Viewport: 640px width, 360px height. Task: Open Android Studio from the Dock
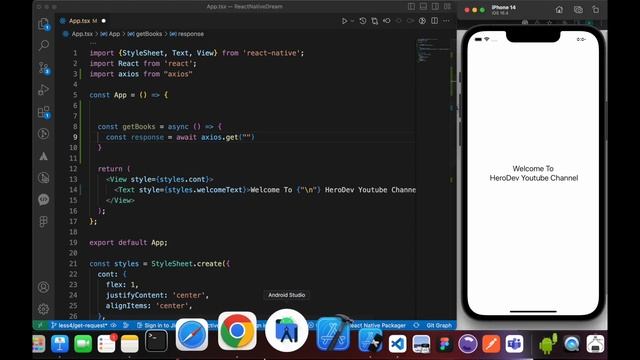(x=287, y=331)
